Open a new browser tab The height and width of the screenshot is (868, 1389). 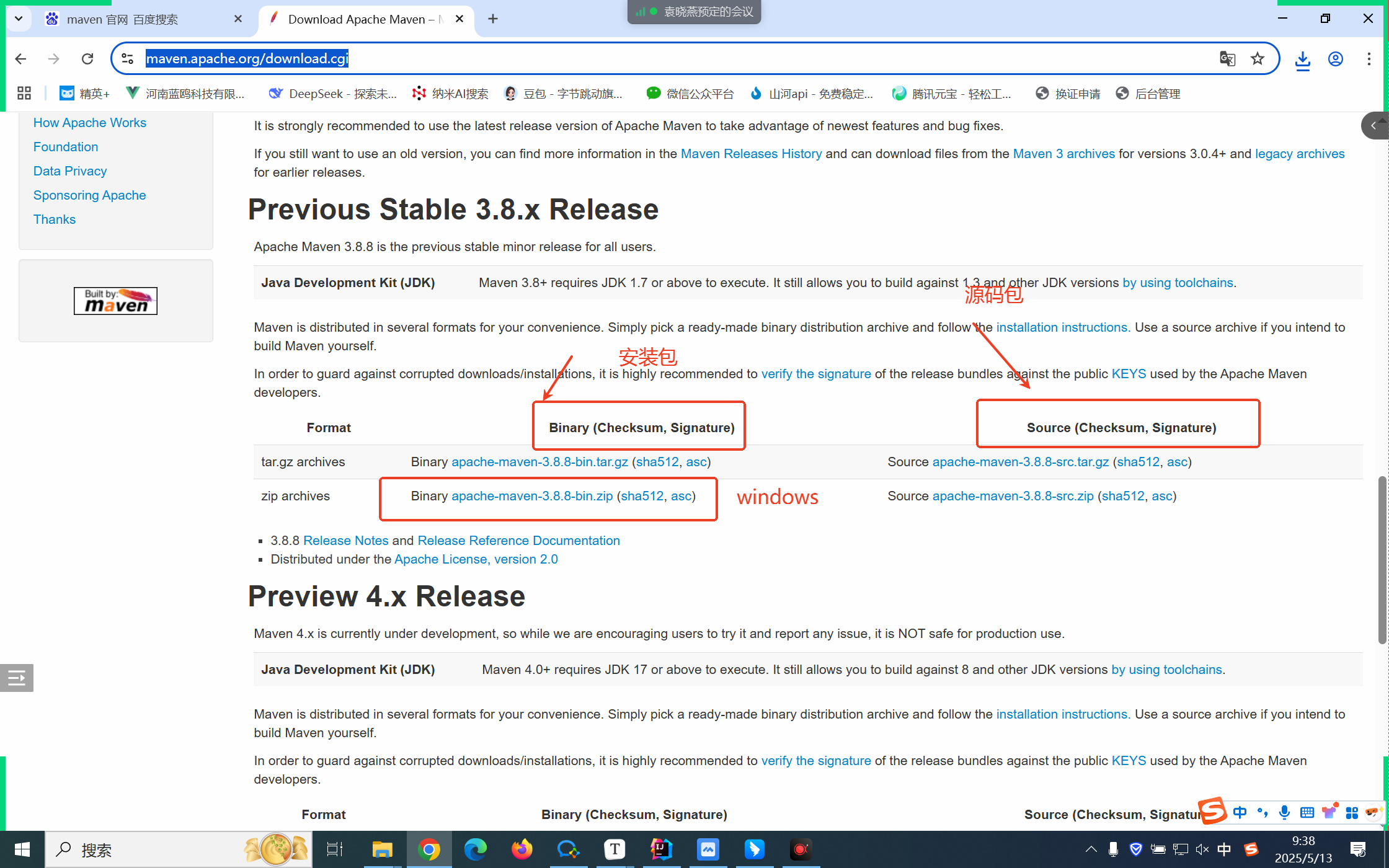[493, 19]
